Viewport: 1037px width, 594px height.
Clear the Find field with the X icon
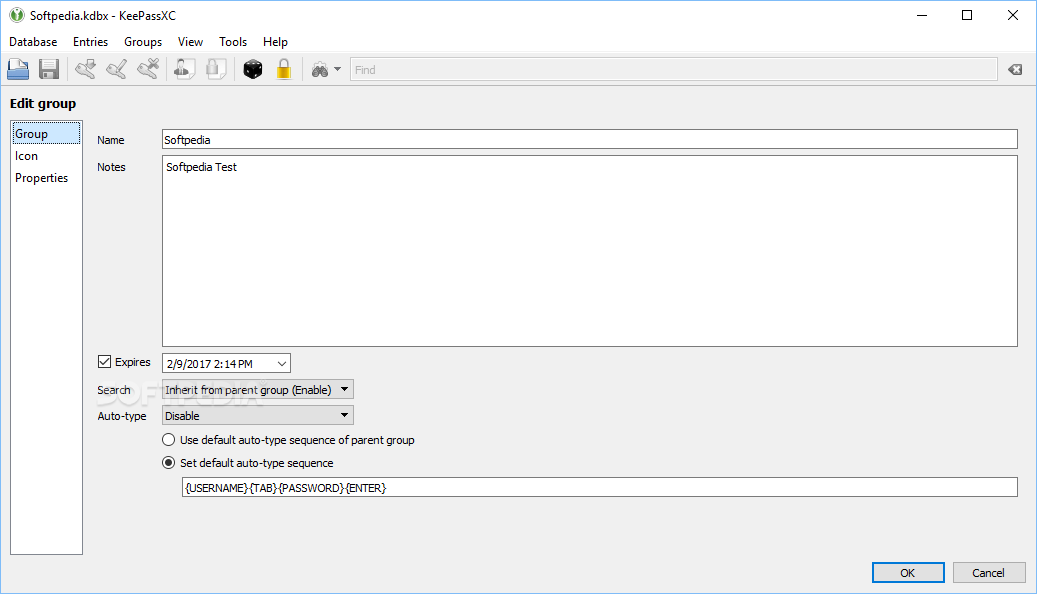pos(1015,69)
